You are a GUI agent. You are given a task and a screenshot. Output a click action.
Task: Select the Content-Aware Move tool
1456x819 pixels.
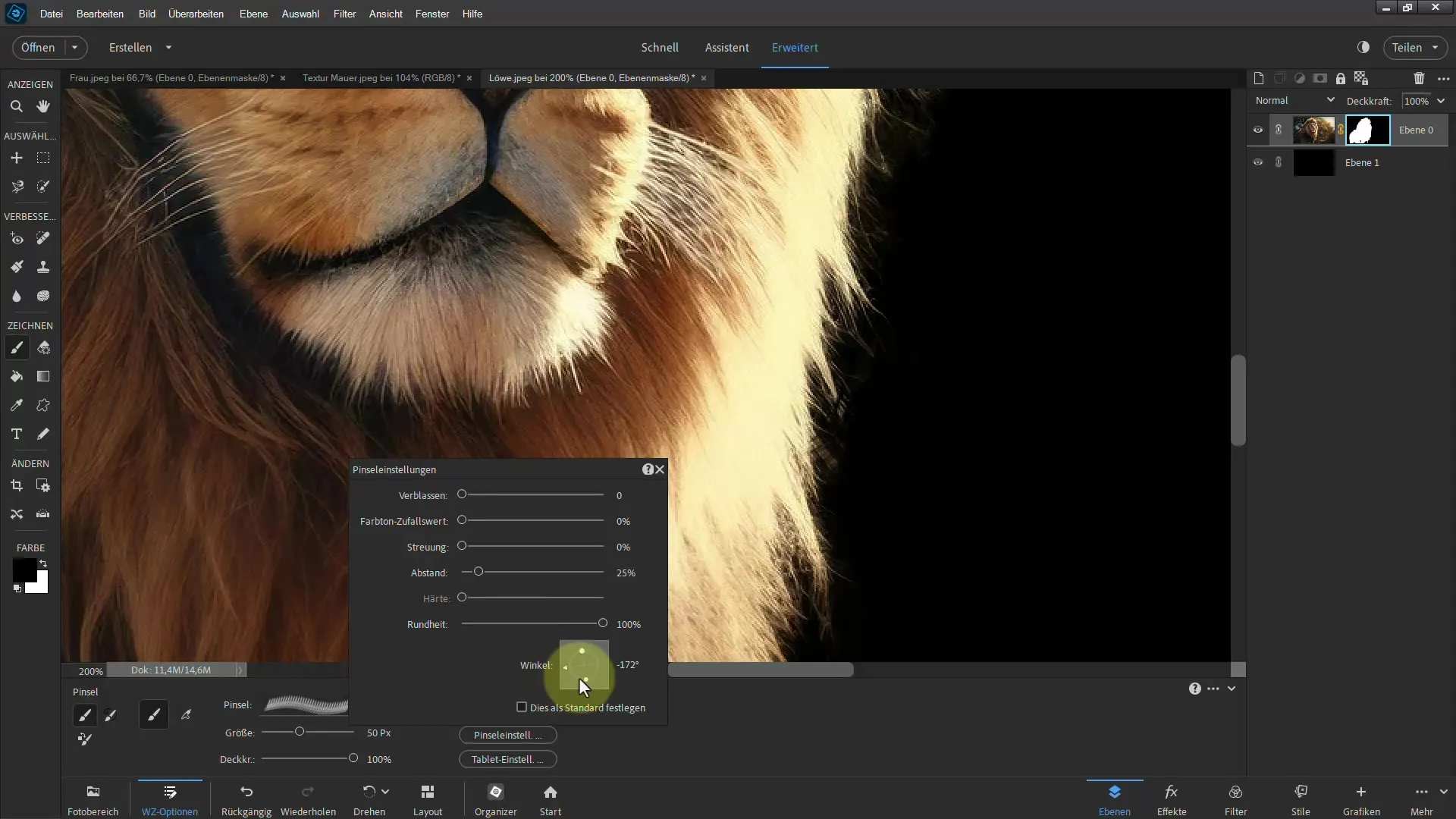tap(16, 514)
